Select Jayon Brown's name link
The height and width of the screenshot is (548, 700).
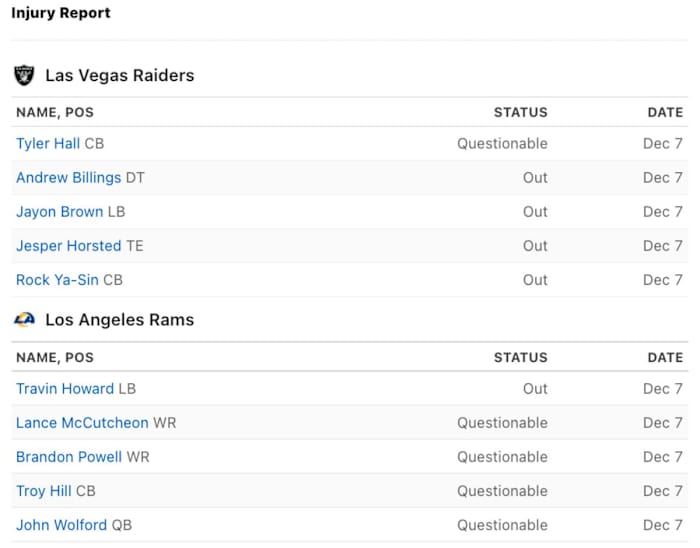59,212
